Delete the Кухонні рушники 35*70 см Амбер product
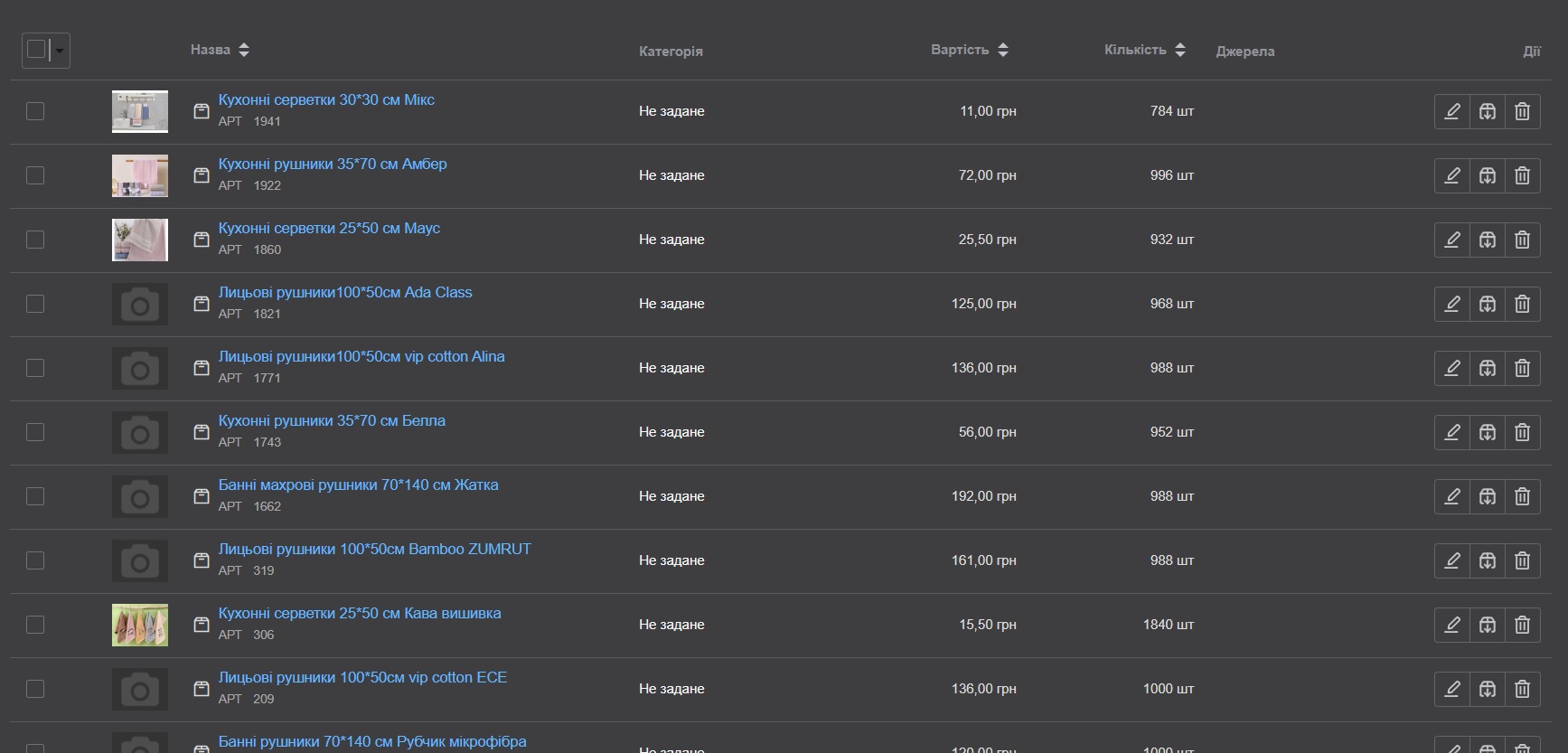 click(x=1522, y=175)
